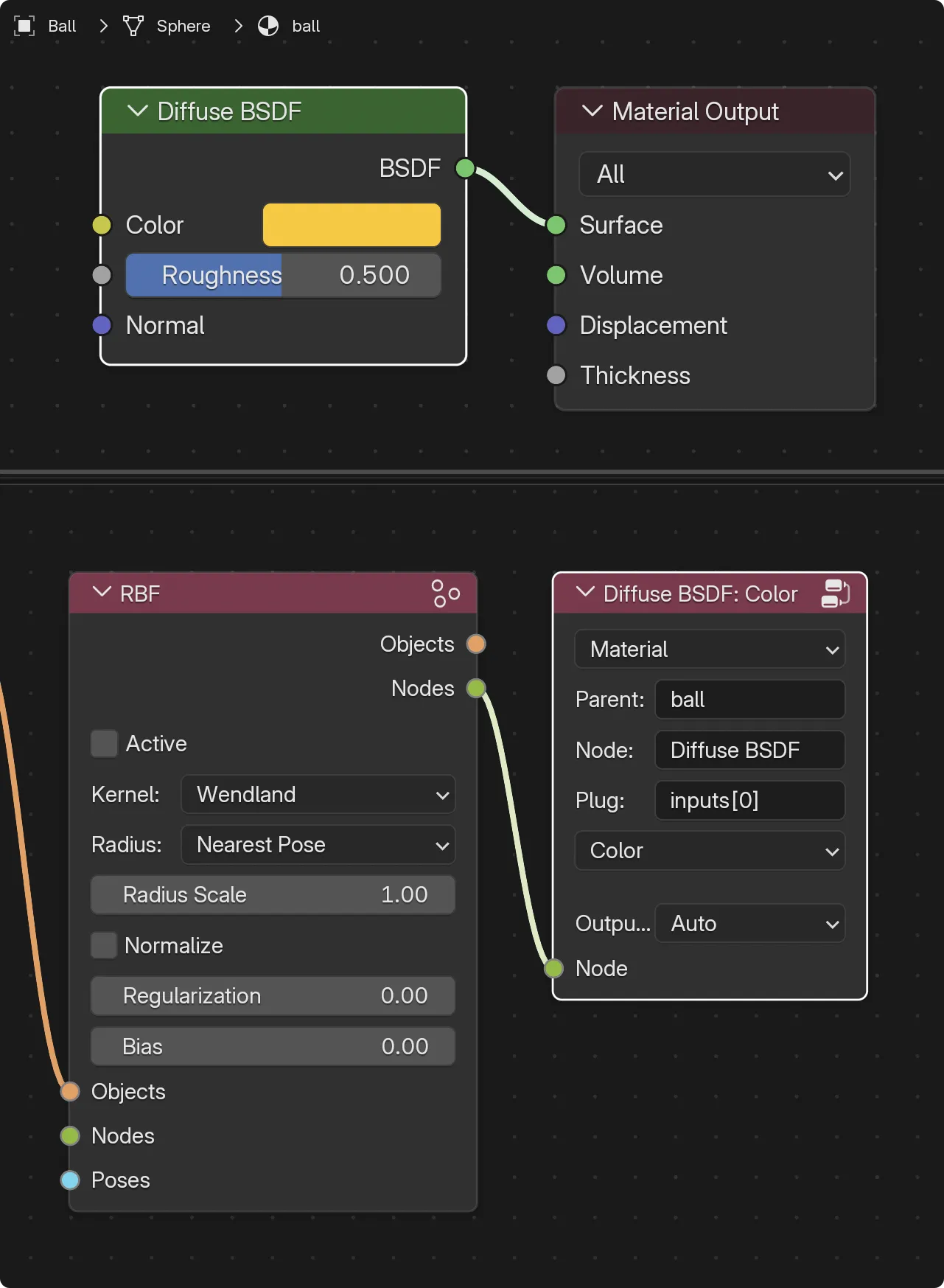Click the Regularization value field
The height and width of the screenshot is (1288, 944).
(273, 995)
